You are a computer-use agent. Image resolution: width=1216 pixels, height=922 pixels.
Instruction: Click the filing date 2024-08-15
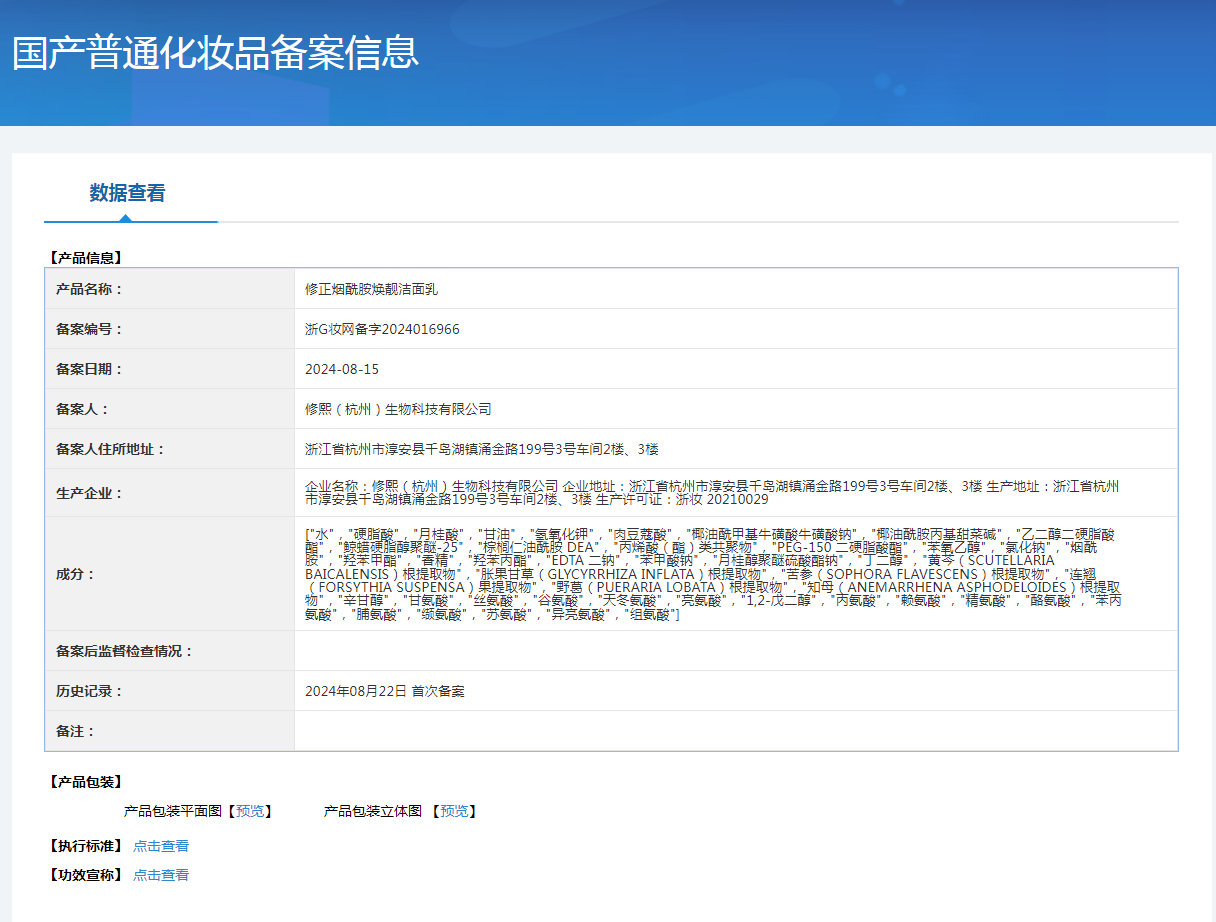tap(342, 369)
